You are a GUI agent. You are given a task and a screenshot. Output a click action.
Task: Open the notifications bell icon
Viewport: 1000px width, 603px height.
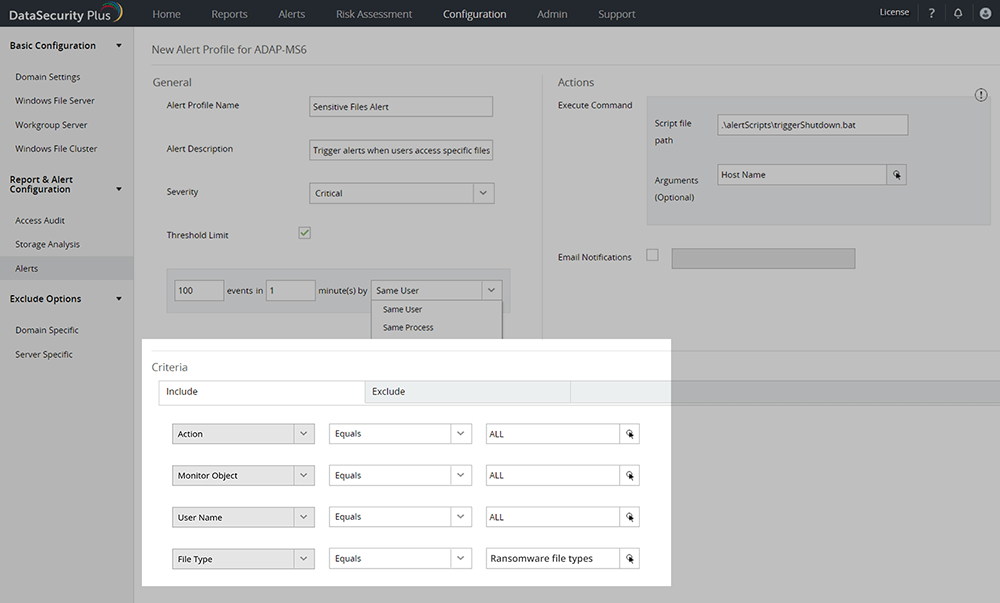click(x=958, y=13)
